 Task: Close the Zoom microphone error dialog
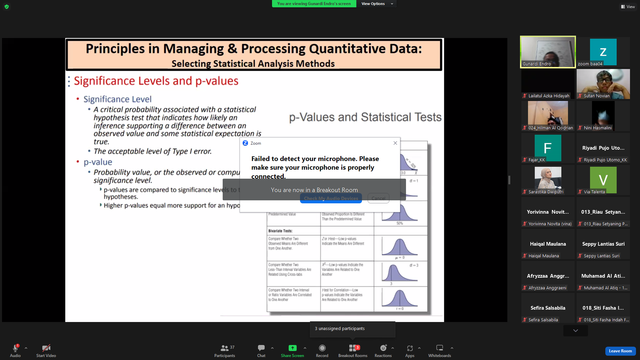coord(395,143)
